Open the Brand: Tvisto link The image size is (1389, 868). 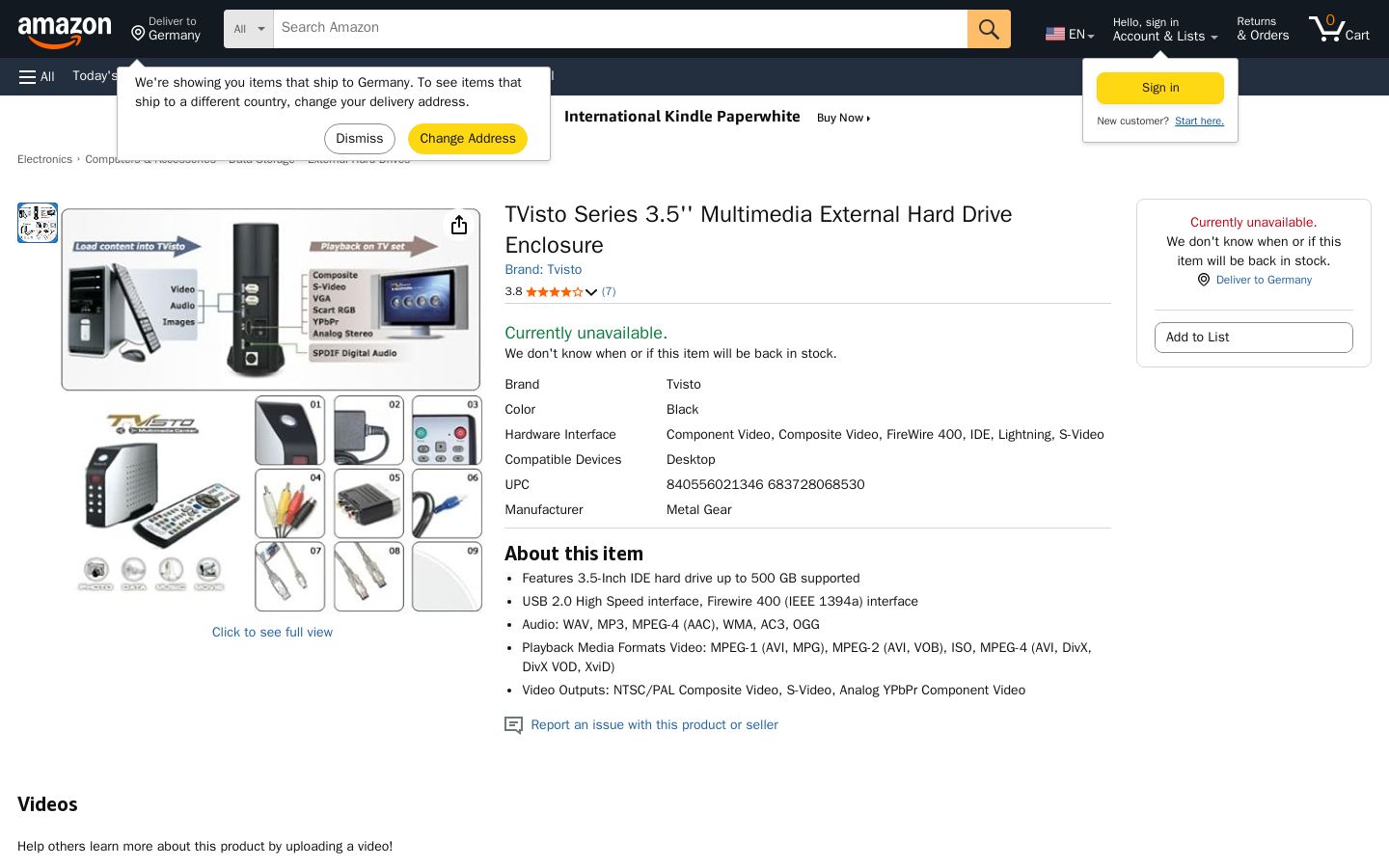pyautogui.click(x=543, y=270)
